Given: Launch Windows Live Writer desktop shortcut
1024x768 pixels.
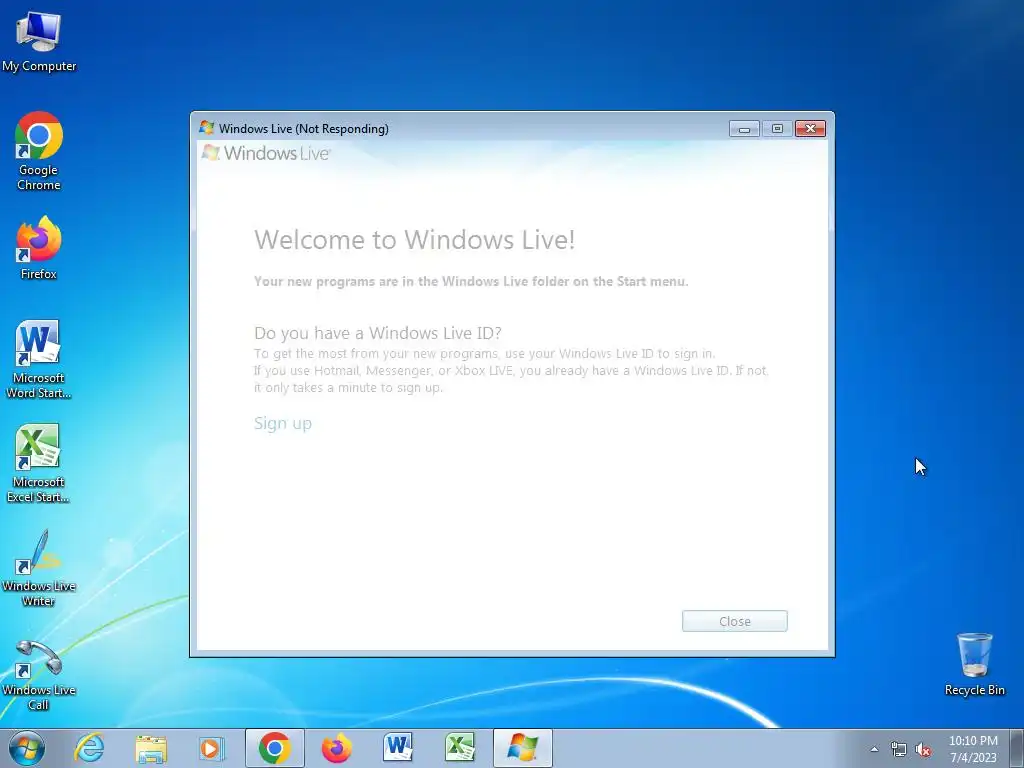Looking at the screenshot, I should click(x=39, y=568).
